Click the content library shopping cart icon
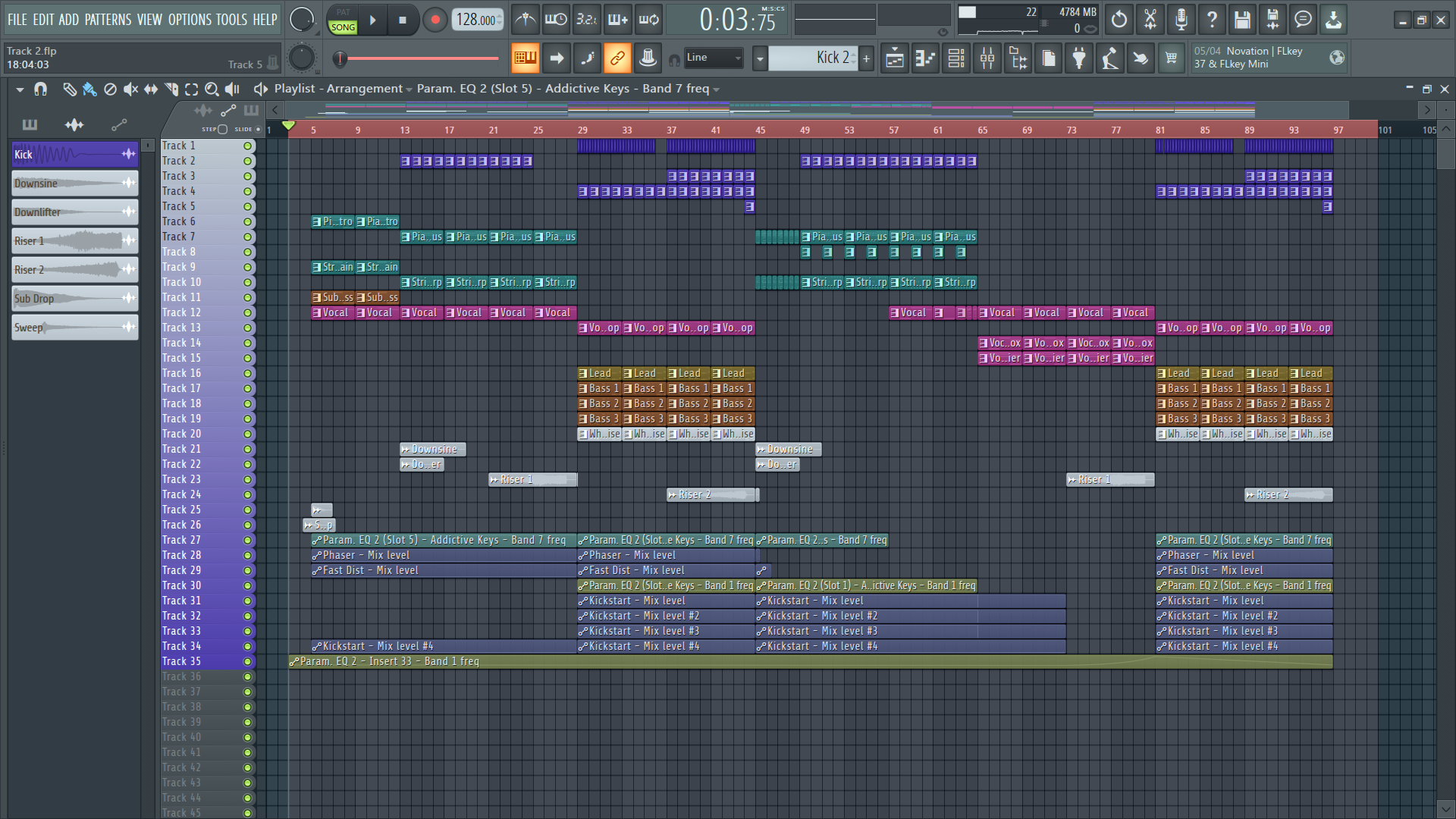The height and width of the screenshot is (819, 1456). tap(1172, 58)
